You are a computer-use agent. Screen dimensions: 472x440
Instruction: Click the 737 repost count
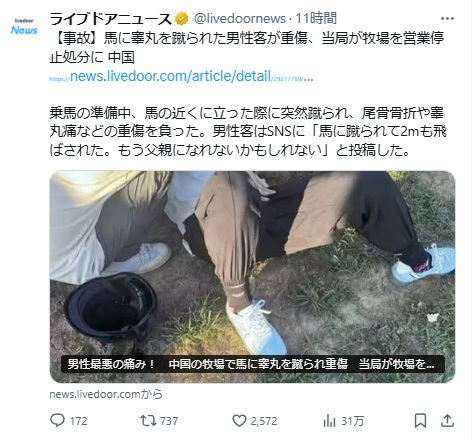point(169,421)
